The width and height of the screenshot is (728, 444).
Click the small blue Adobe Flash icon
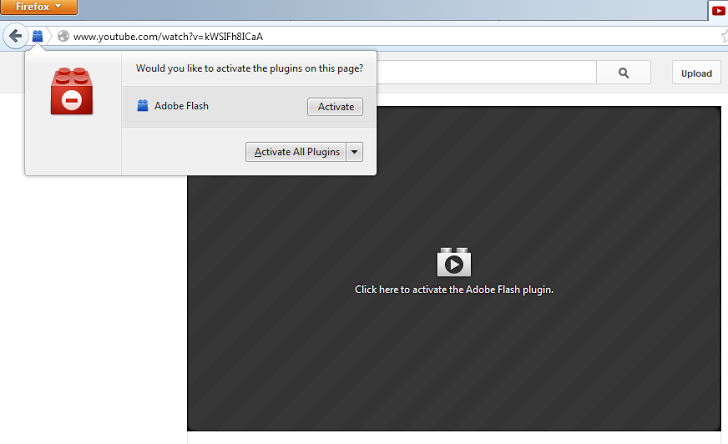click(x=143, y=106)
